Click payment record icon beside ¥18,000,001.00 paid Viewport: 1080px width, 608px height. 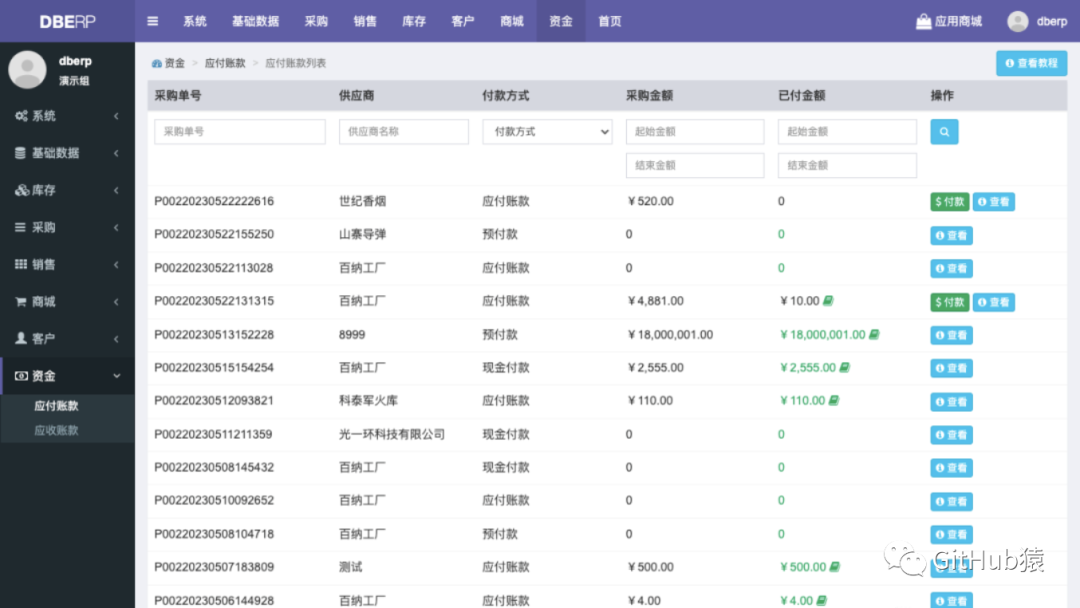pos(873,334)
